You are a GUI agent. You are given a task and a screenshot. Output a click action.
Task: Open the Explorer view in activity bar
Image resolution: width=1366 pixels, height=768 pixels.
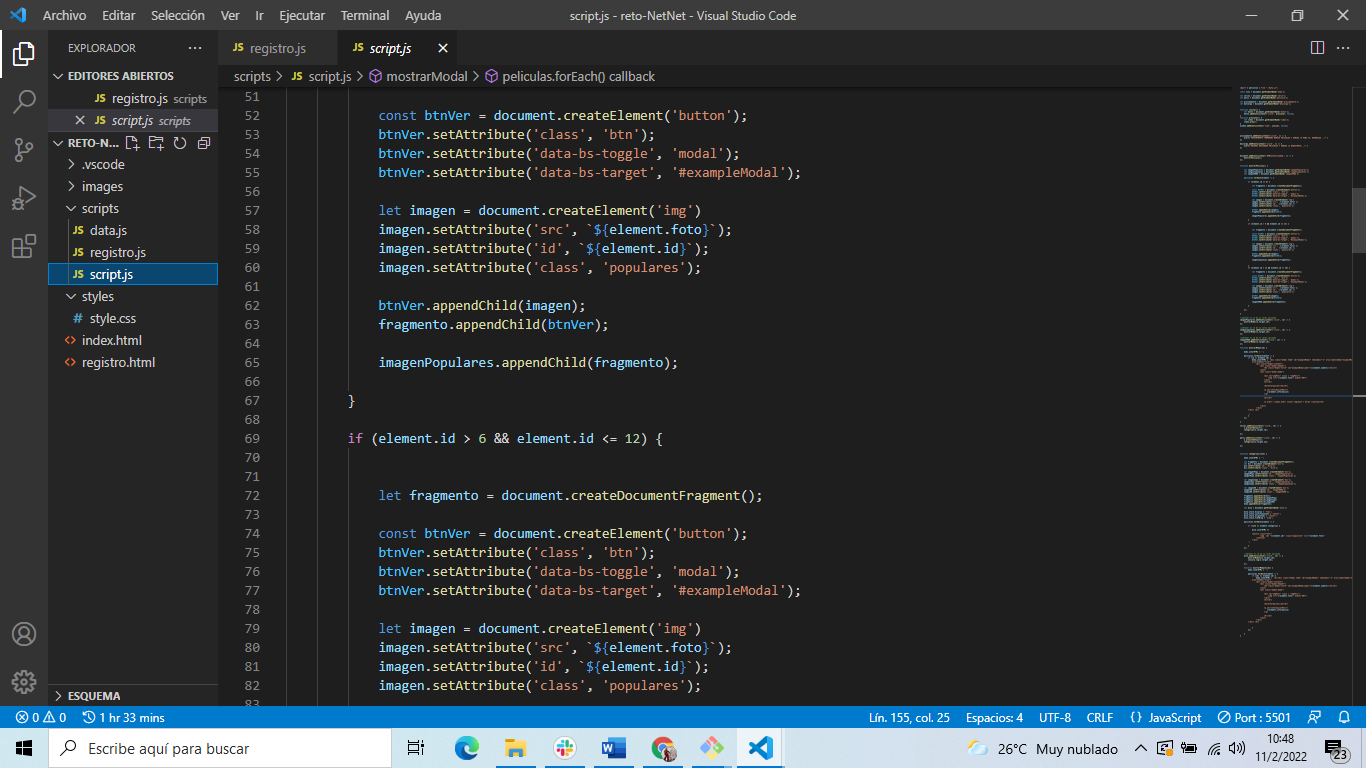point(24,54)
